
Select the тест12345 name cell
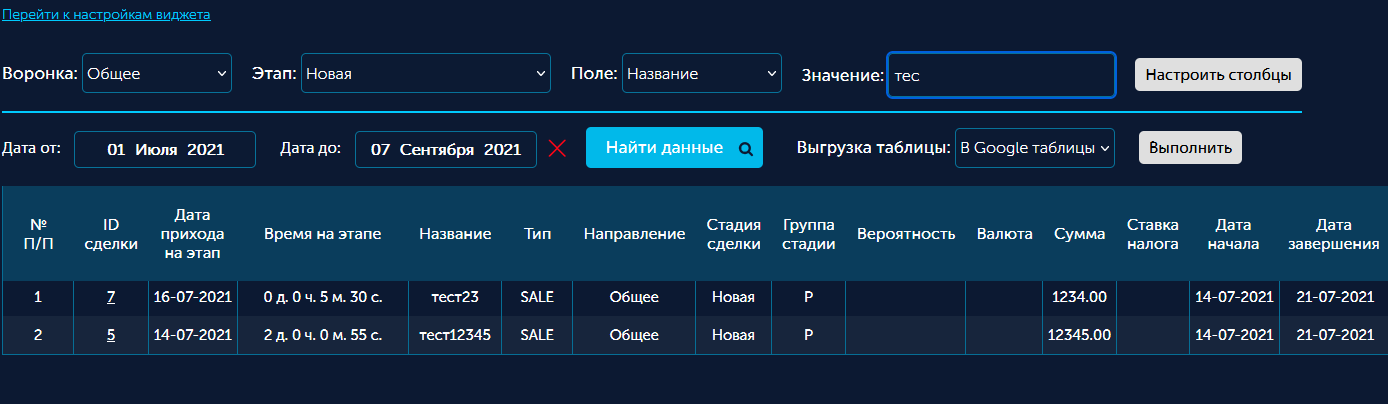pyautogui.click(x=455, y=335)
